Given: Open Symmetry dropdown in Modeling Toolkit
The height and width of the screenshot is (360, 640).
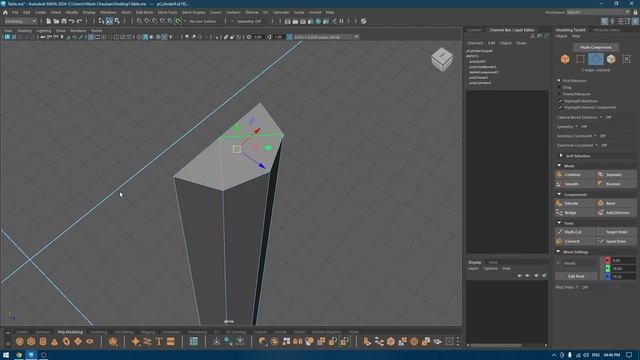Looking at the screenshot, I should click(x=576, y=127).
